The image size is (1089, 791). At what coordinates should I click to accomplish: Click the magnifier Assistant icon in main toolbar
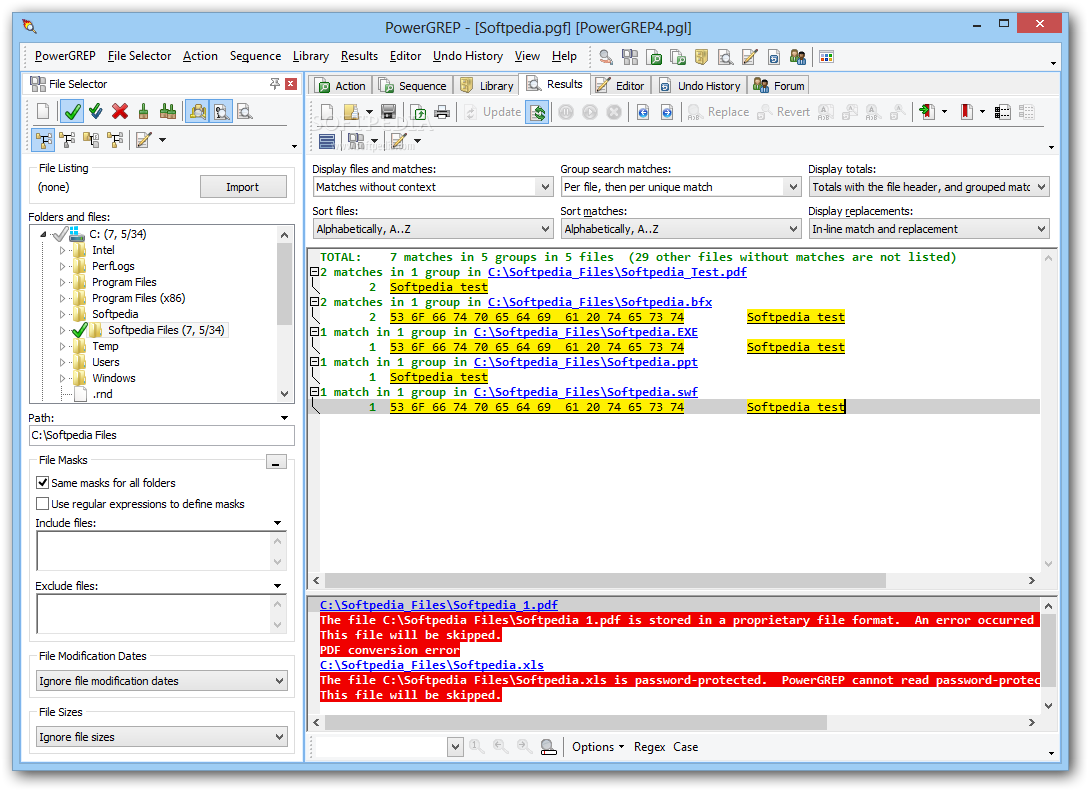point(606,57)
